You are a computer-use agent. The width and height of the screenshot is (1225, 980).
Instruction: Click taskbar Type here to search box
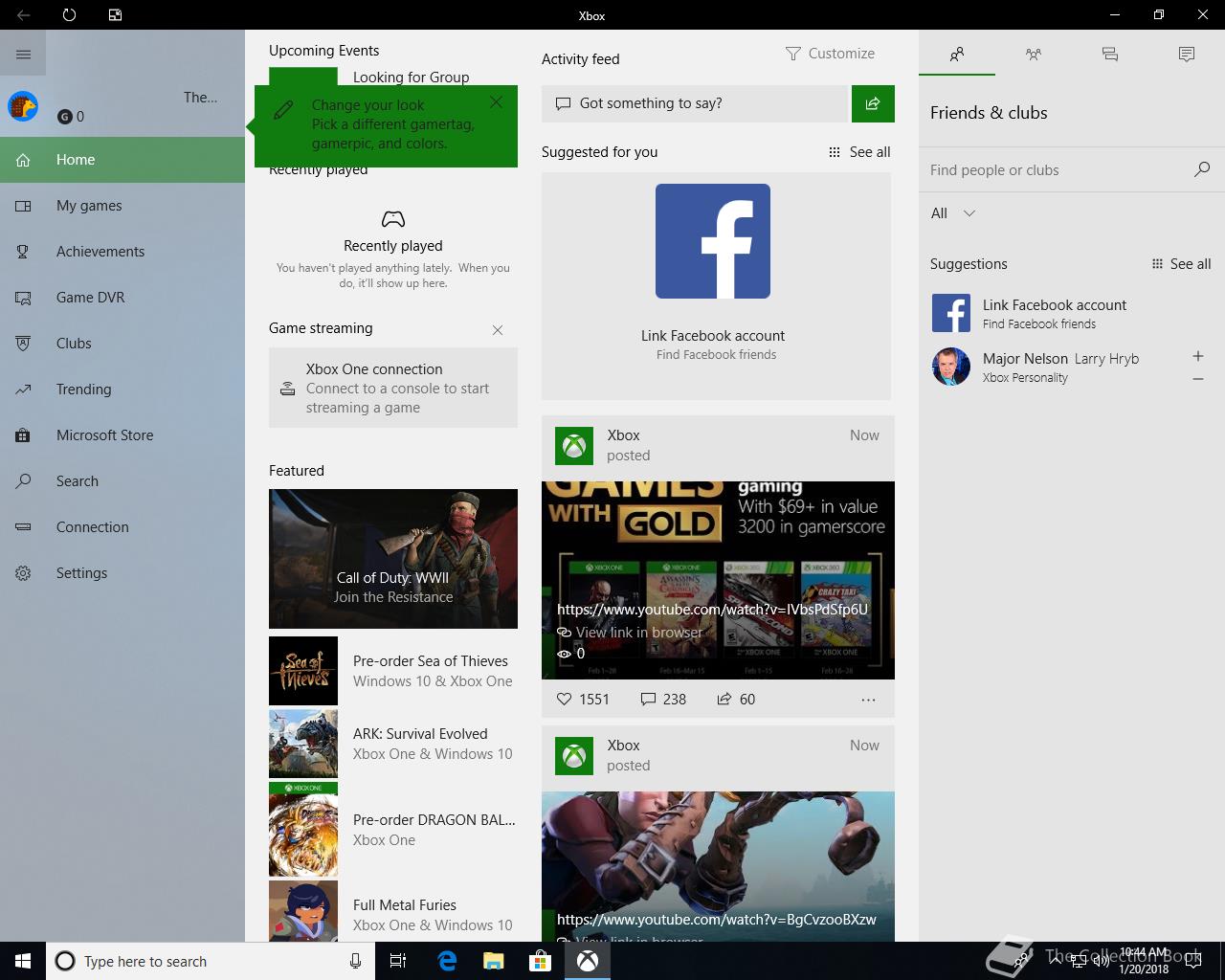(x=209, y=961)
